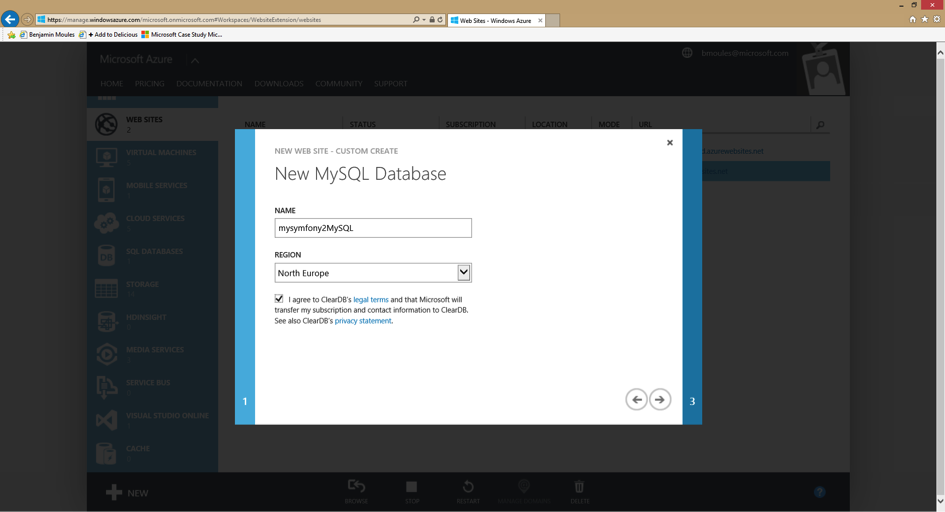Click the scroll up arrow on the page scrollbar
This screenshot has height=512, width=945.
pos(940,53)
